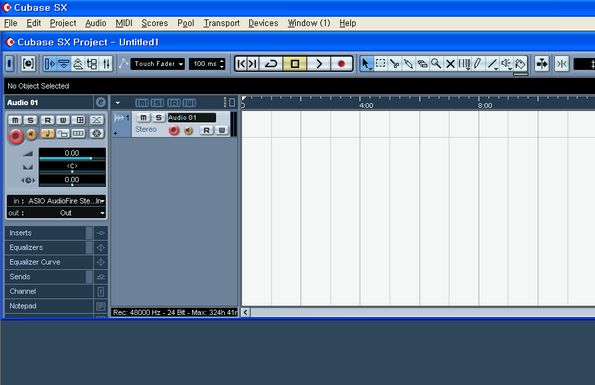595x385 pixels.
Task: Select the Mute X tool
Action: [x=450, y=64]
